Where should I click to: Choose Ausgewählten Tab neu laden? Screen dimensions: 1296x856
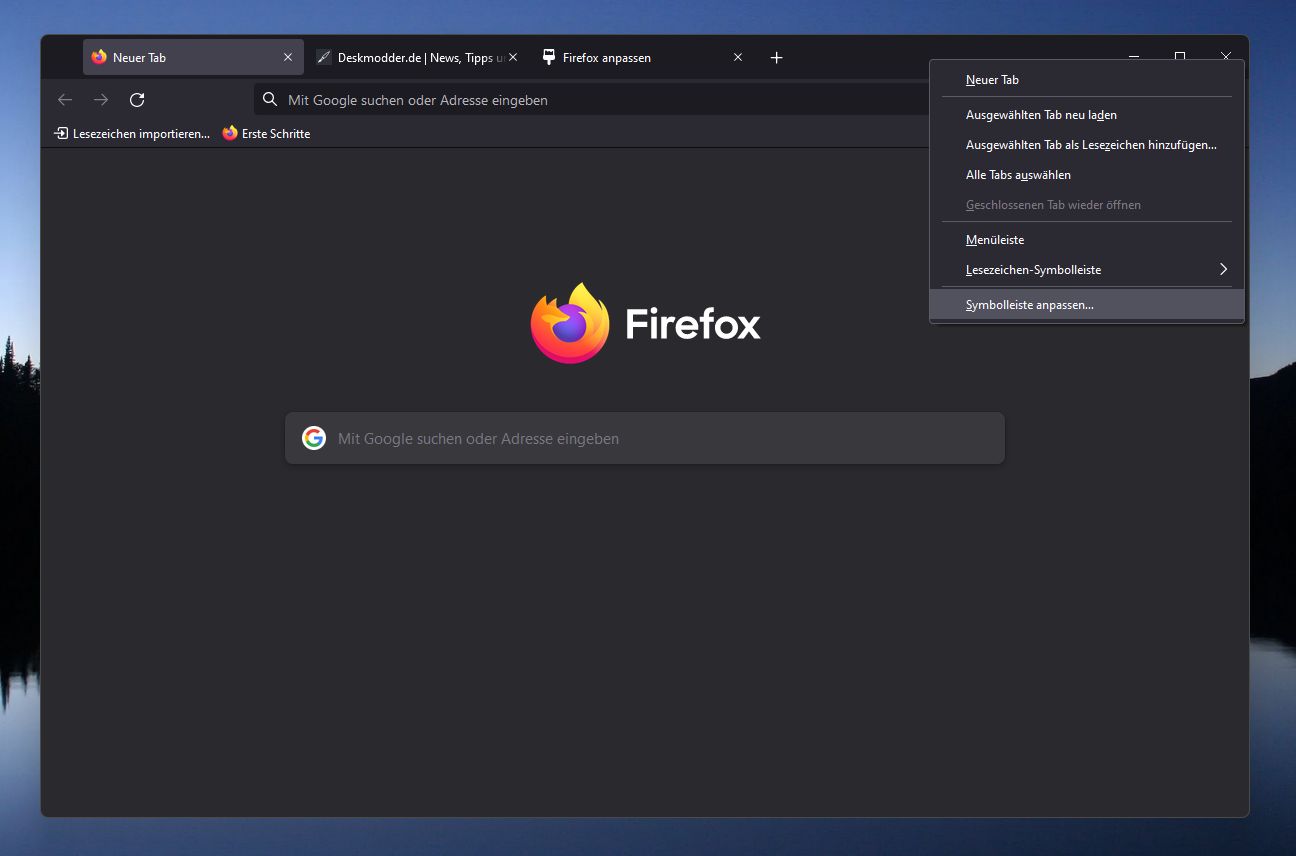(1041, 115)
